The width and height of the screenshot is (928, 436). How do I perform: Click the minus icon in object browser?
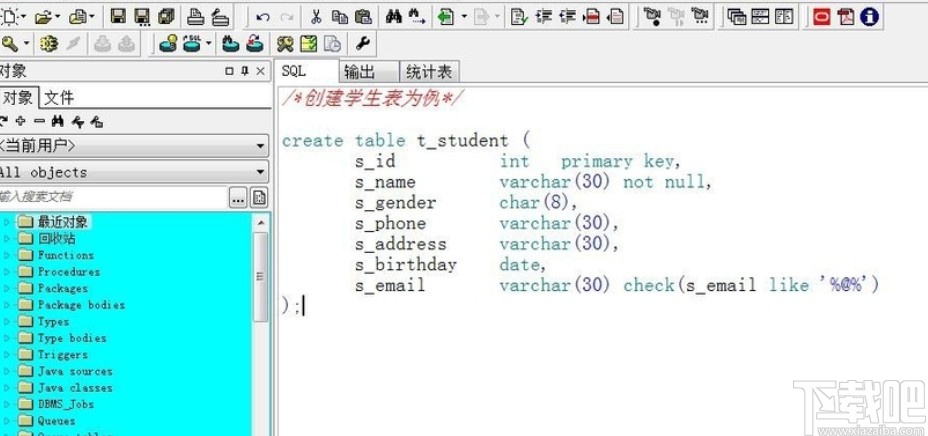(x=39, y=121)
